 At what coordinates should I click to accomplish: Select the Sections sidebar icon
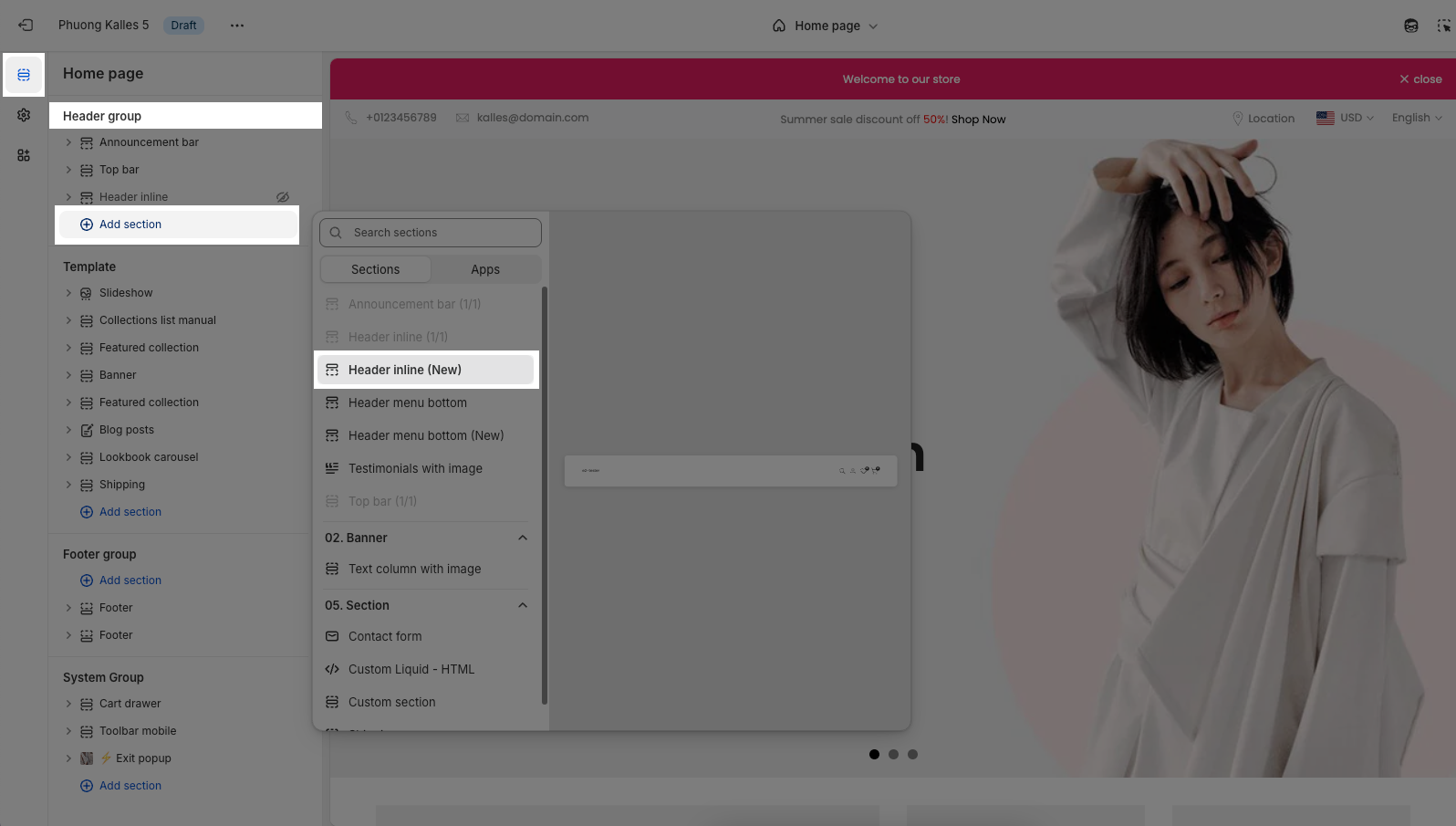click(24, 75)
